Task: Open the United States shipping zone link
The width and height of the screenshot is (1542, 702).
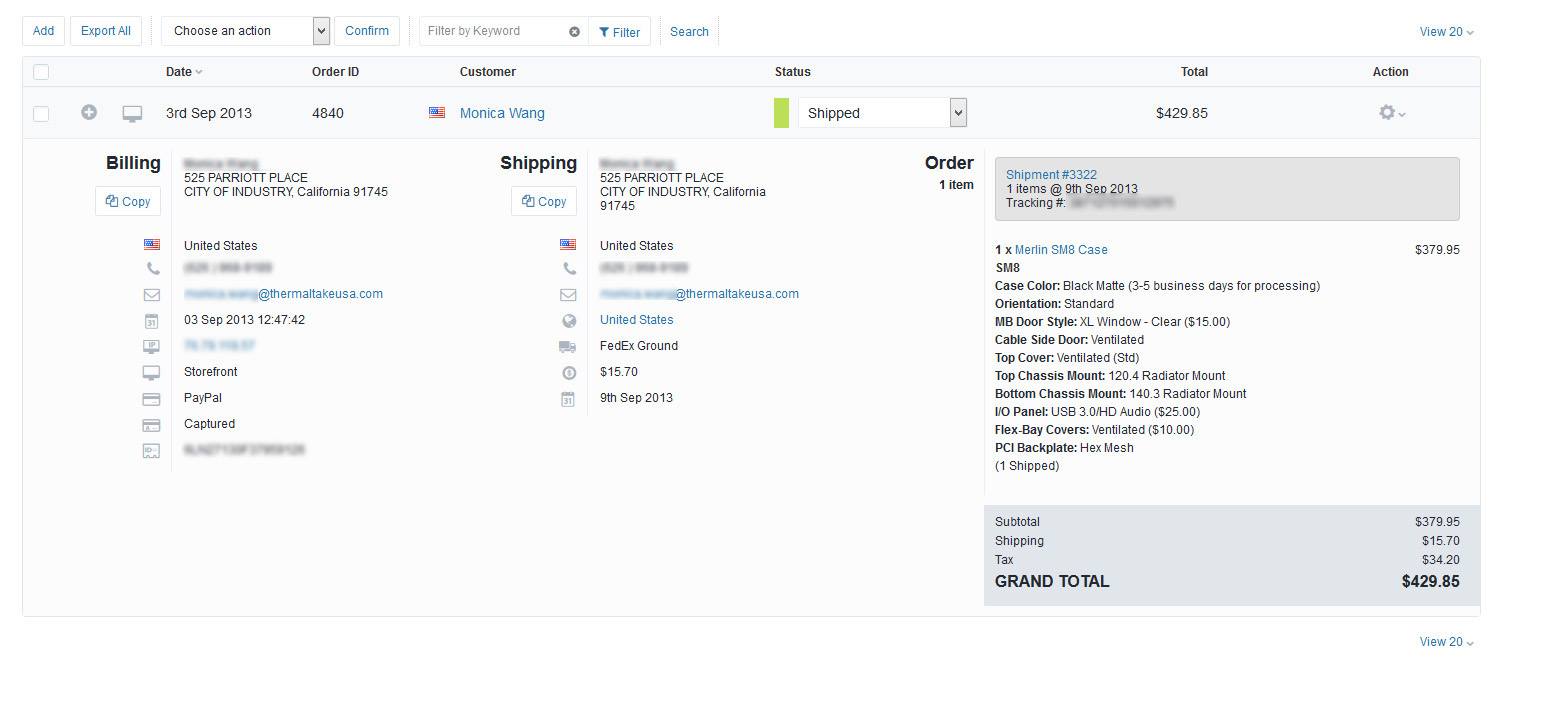Action: coord(637,320)
